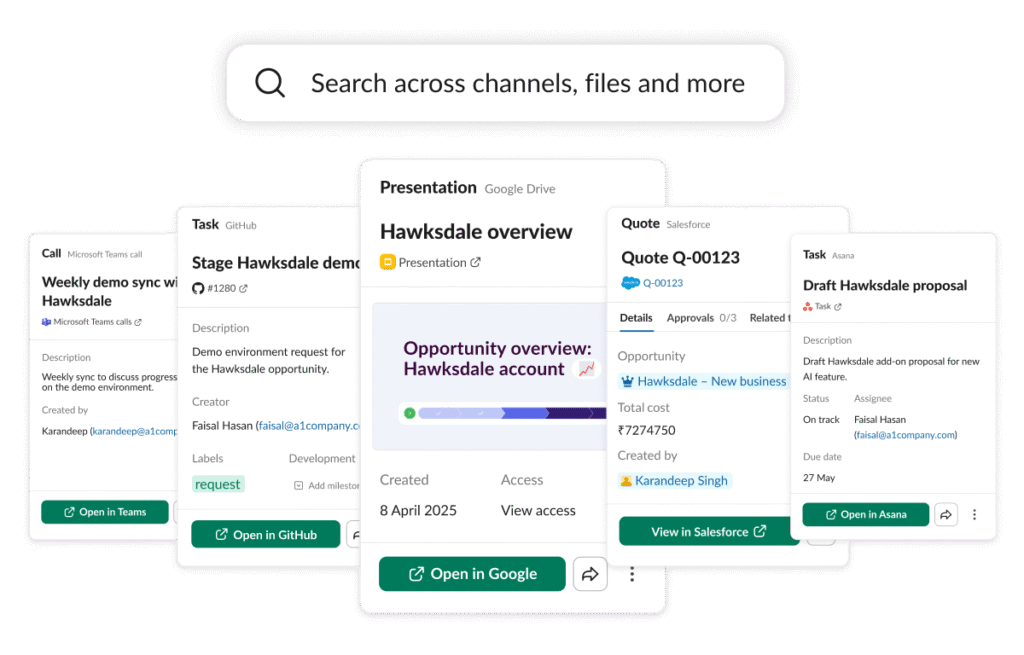Viewport: 1024px width, 655px height.
Task: Click the magnifying glass search icon
Action: (270, 83)
